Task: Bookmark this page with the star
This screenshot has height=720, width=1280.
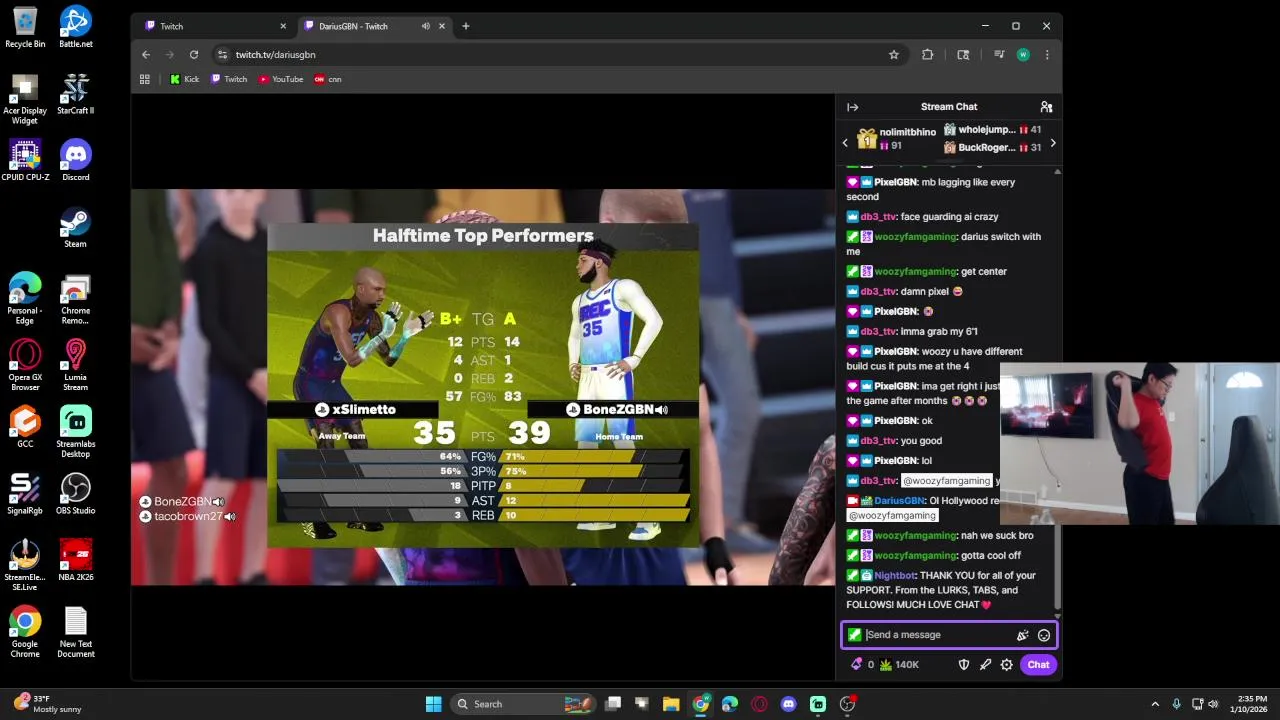Action: tap(894, 55)
